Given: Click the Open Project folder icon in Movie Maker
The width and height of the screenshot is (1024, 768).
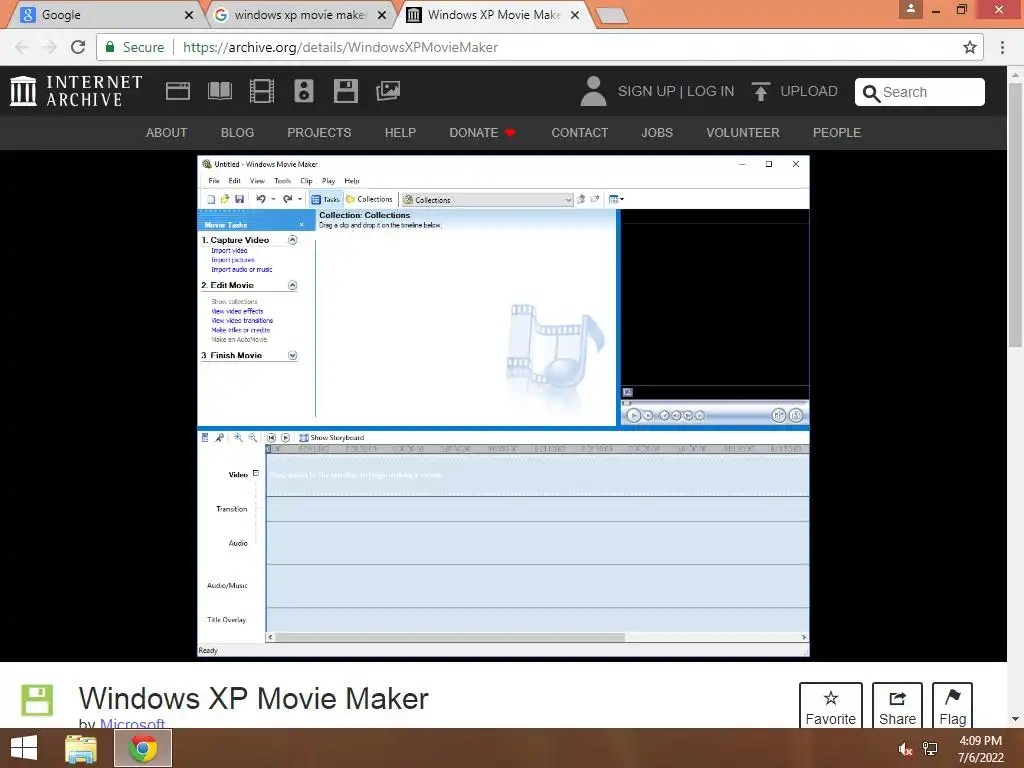Looking at the screenshot, I should [225, 199].
